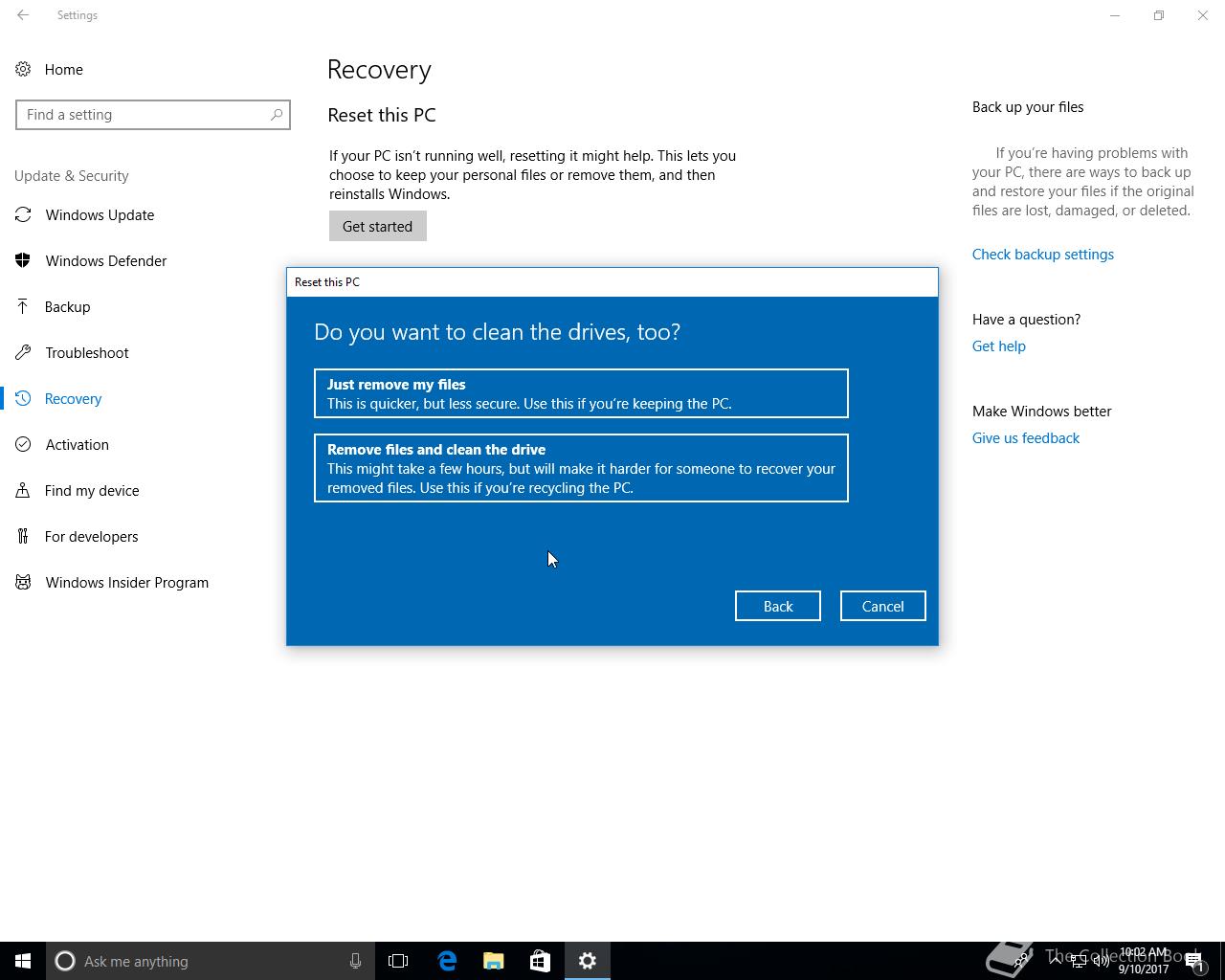The image size is (1225, 980).
Task: Click the Windows Defender shield icon
Action: point(23,260)
